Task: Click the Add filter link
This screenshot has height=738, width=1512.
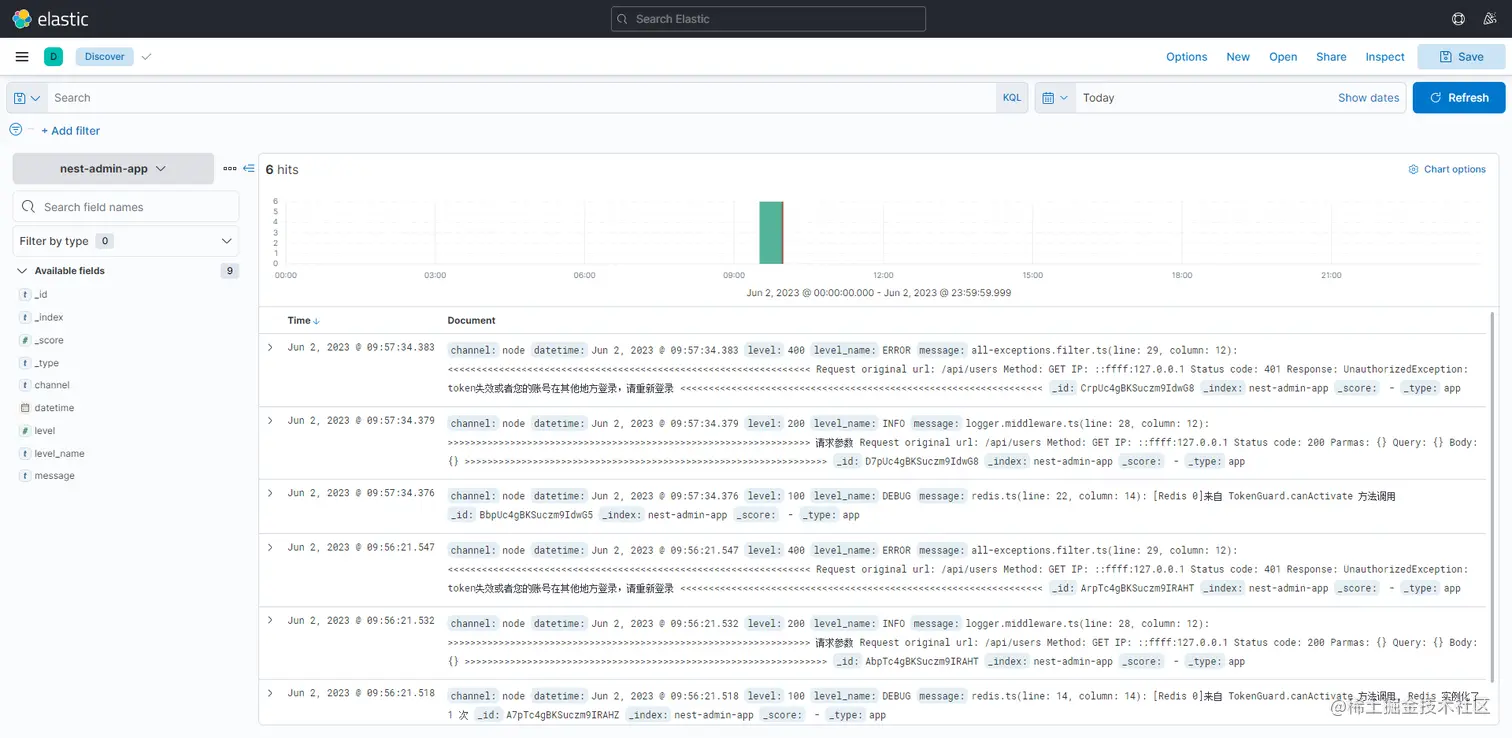Action: [70, 131]
